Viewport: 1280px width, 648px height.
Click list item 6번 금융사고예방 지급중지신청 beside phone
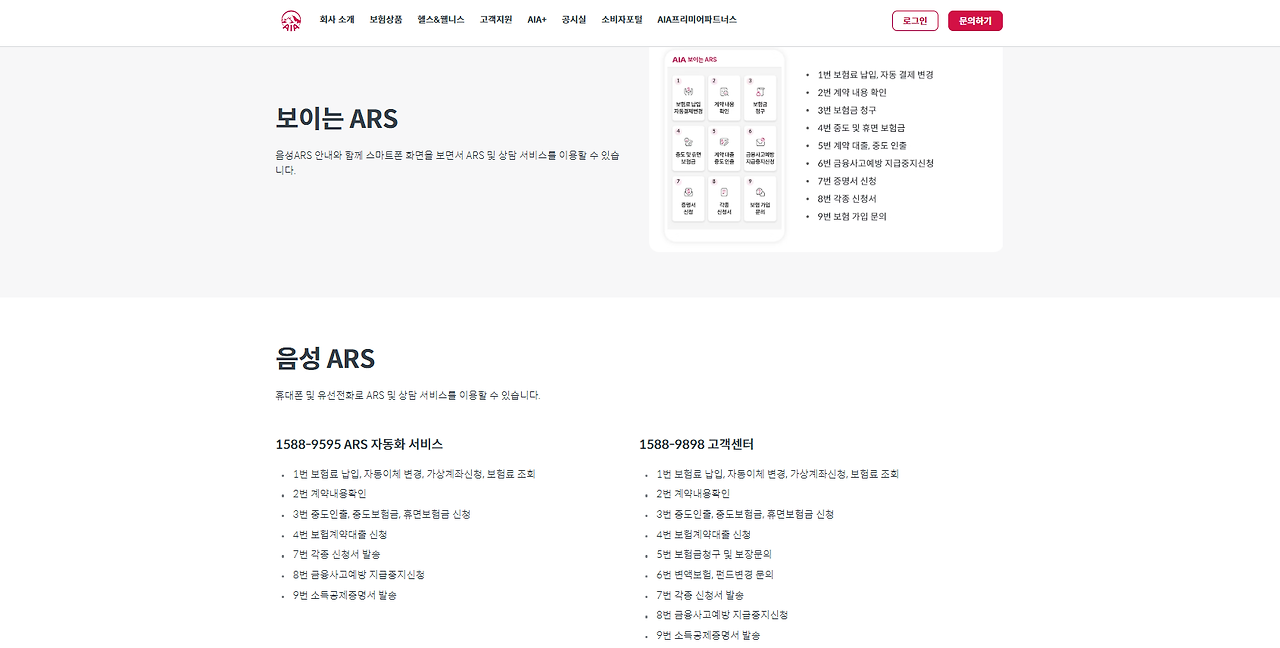pos(876,163)
